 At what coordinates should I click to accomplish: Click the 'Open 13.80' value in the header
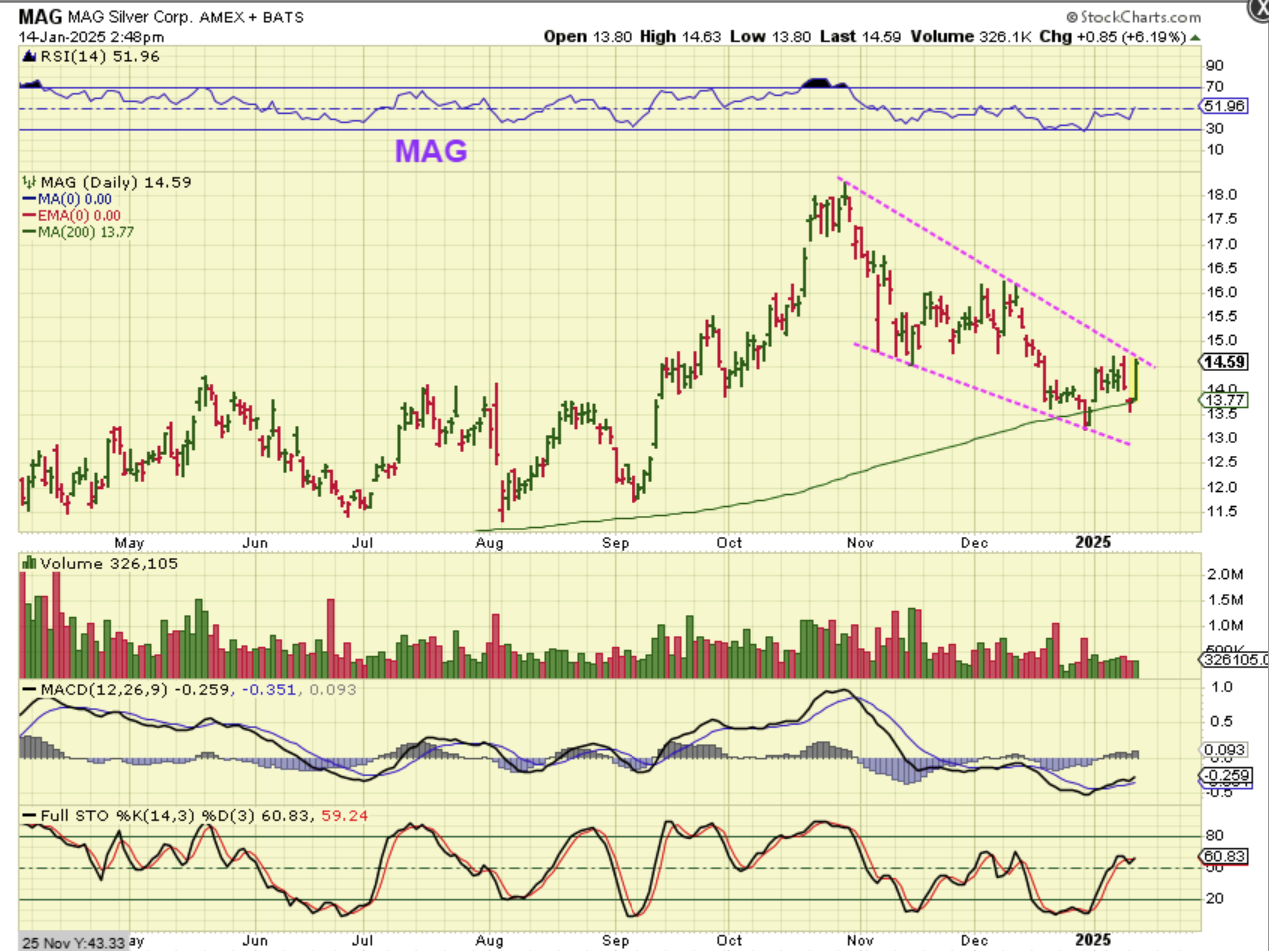click(587, 37)
